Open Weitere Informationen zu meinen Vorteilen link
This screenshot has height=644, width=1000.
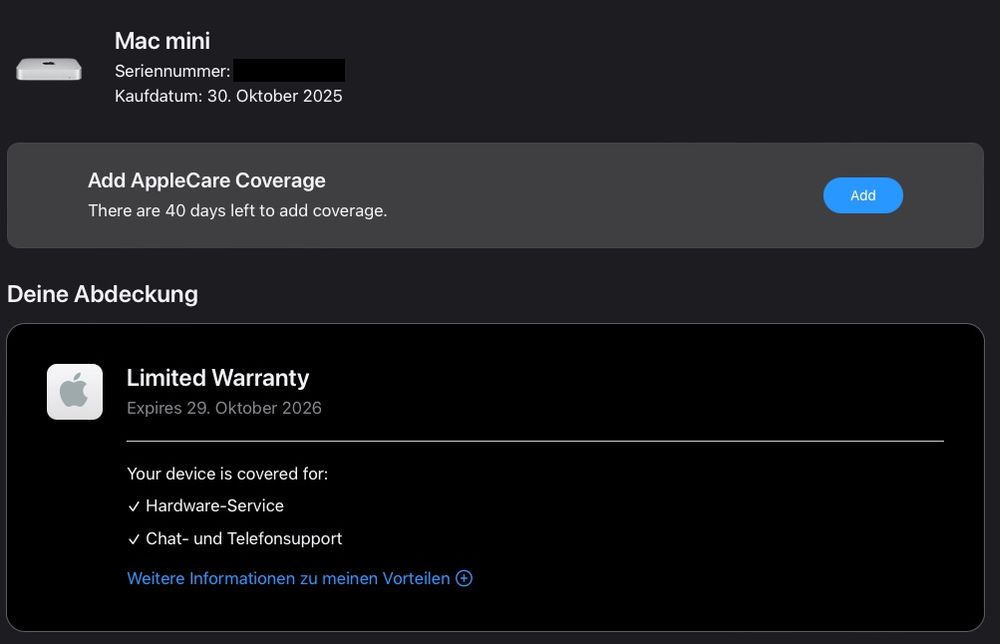289,578
